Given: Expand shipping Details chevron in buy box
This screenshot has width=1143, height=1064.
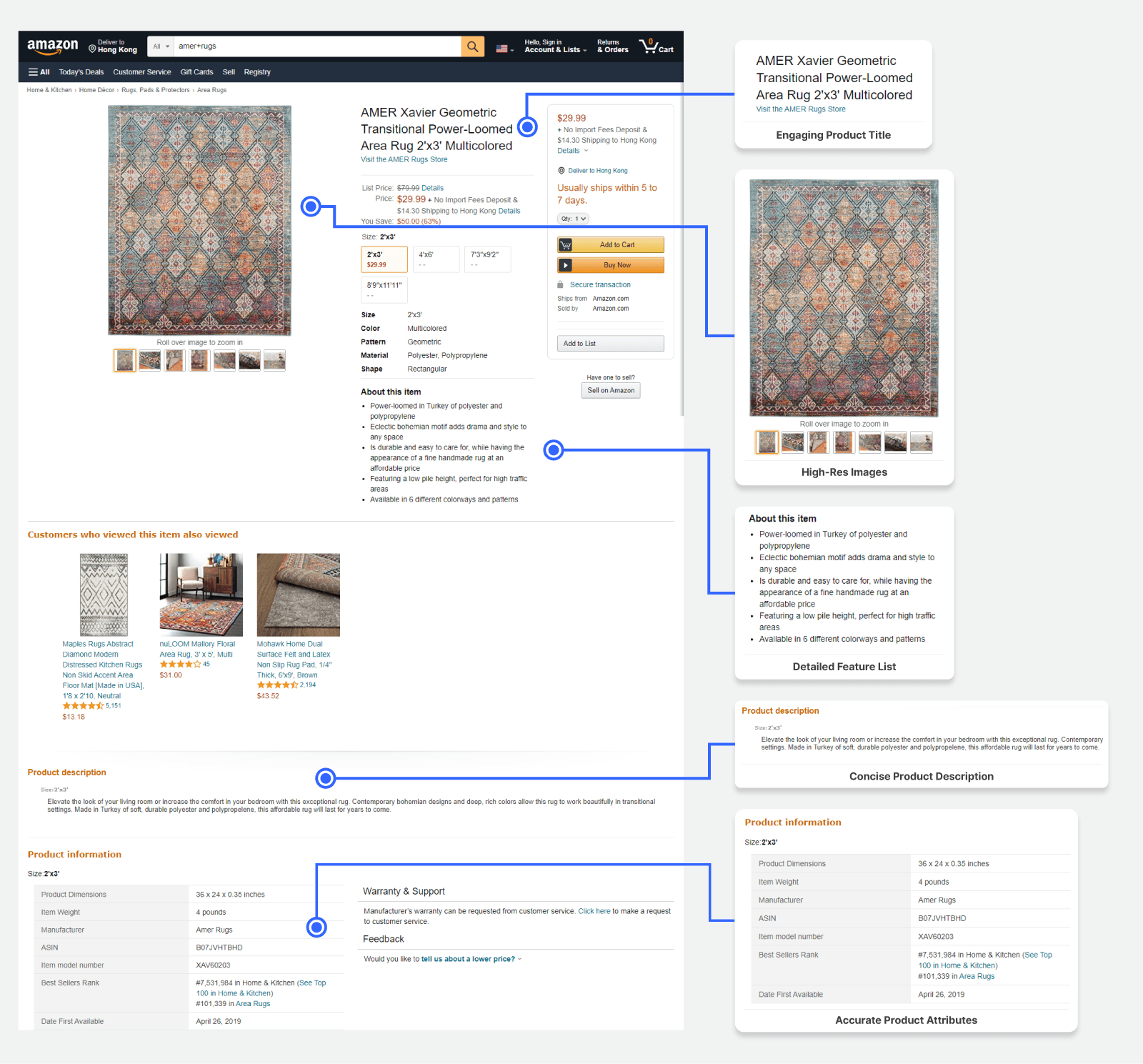Looking at the screenshot, I should pyautogui.click(x=586, y=151).
